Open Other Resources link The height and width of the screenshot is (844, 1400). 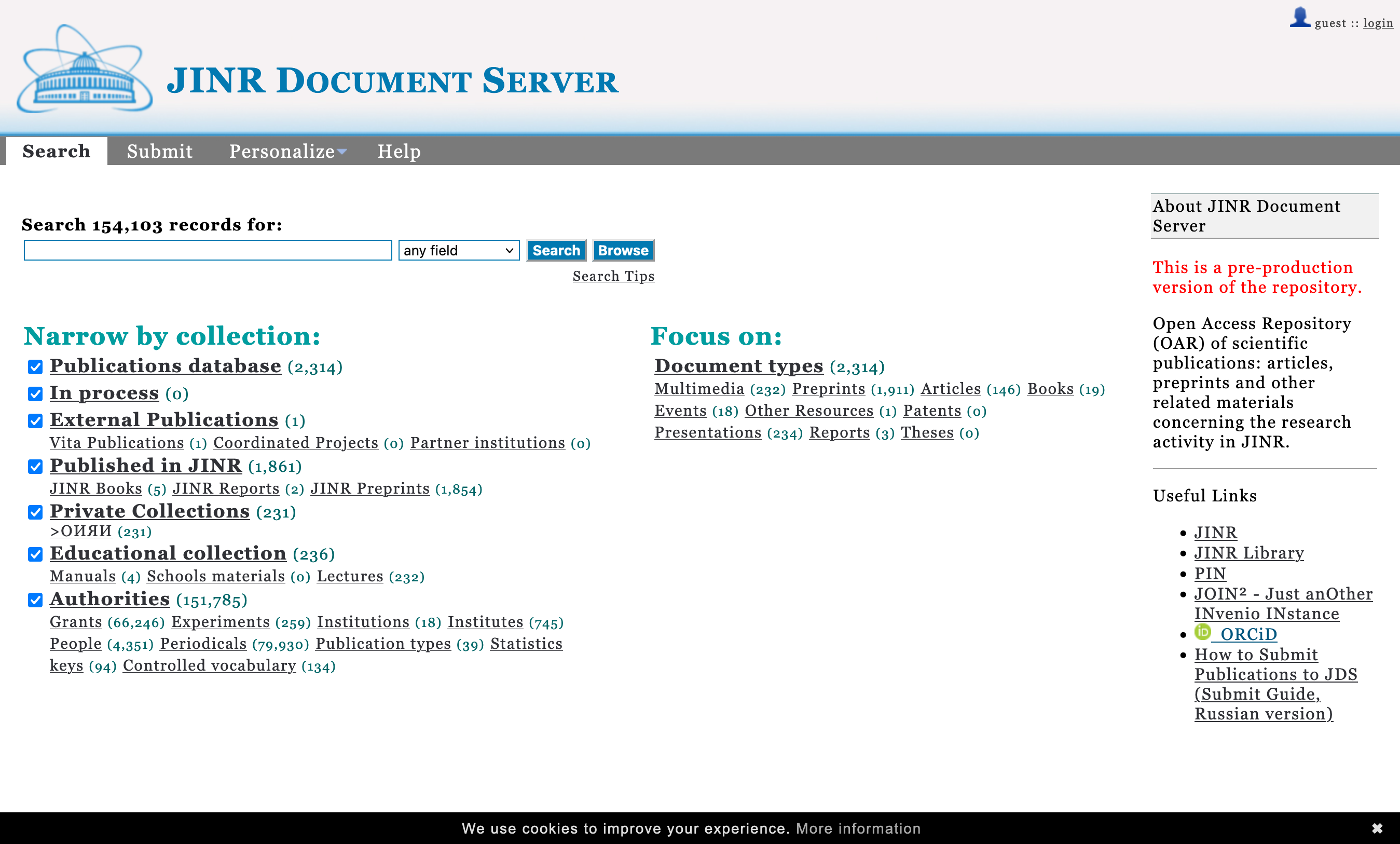click(x=809, y=411)
